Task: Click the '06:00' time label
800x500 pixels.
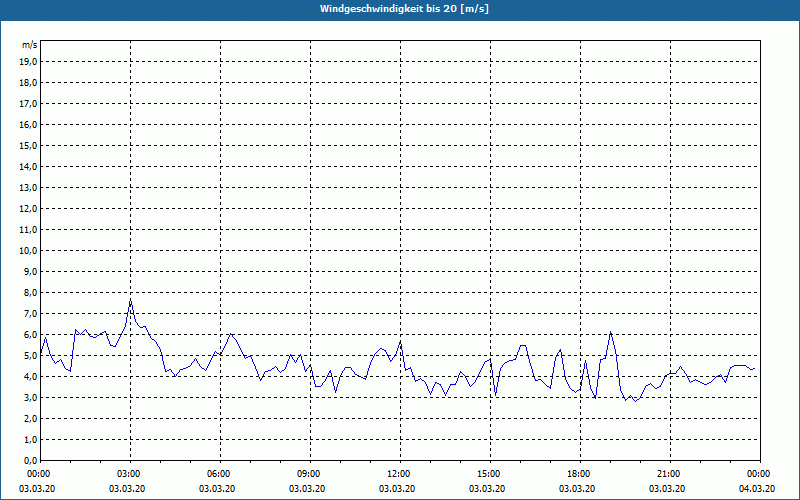Action: pyautogui.click(x=220, y=474)
